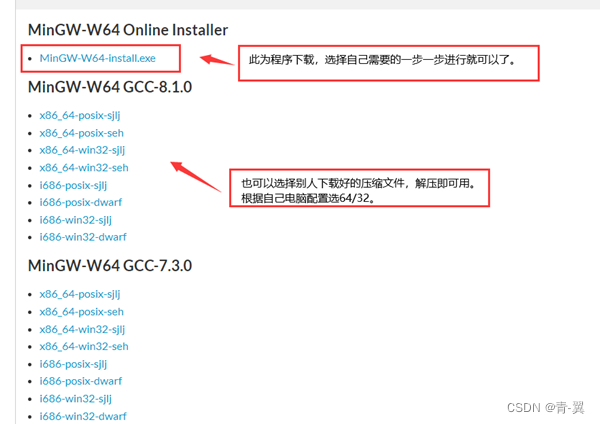
Task: Click x86_64-win32-seh under GCC-8.1.0
Action: click(84, 168)
